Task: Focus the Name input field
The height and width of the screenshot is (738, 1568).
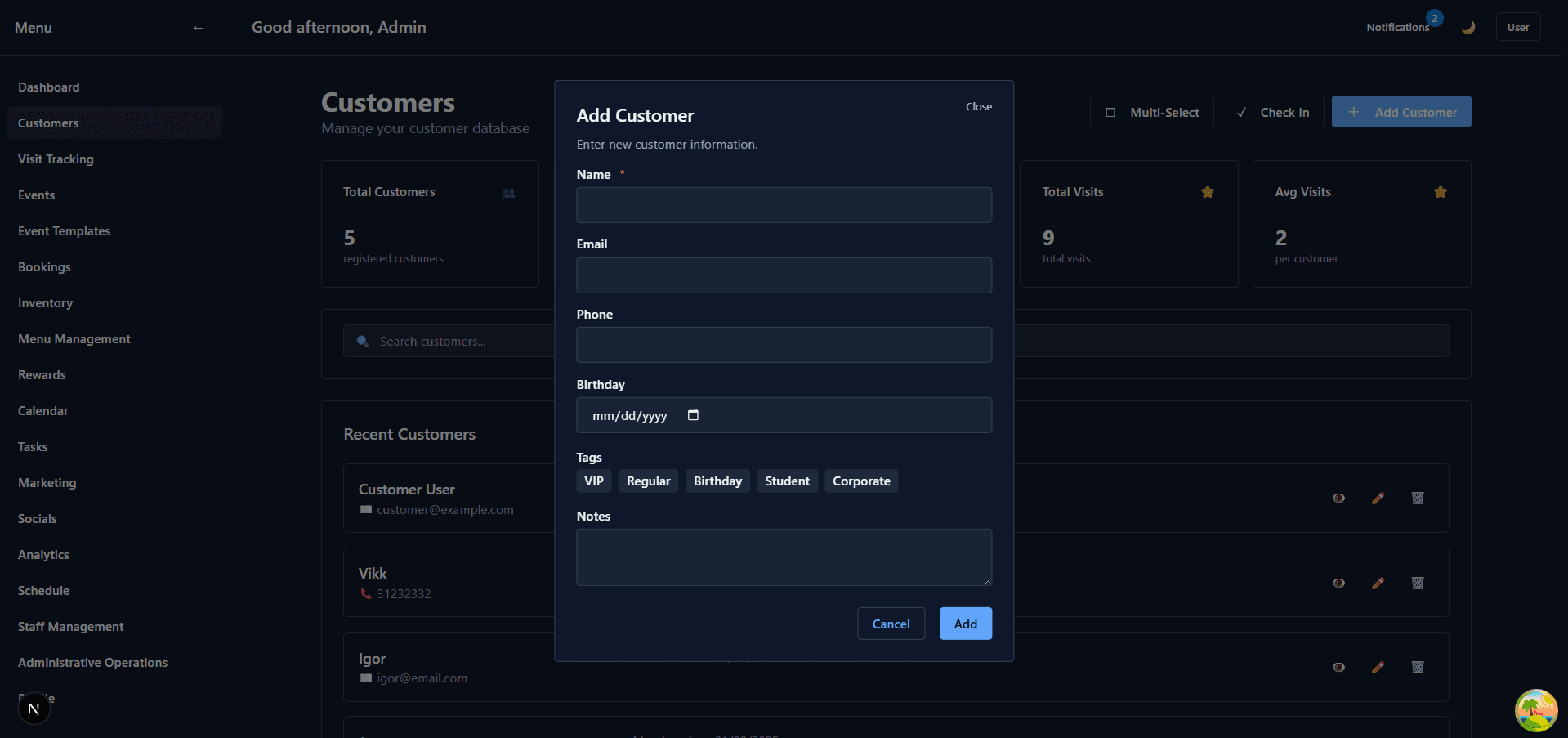Action: point(784,205)
